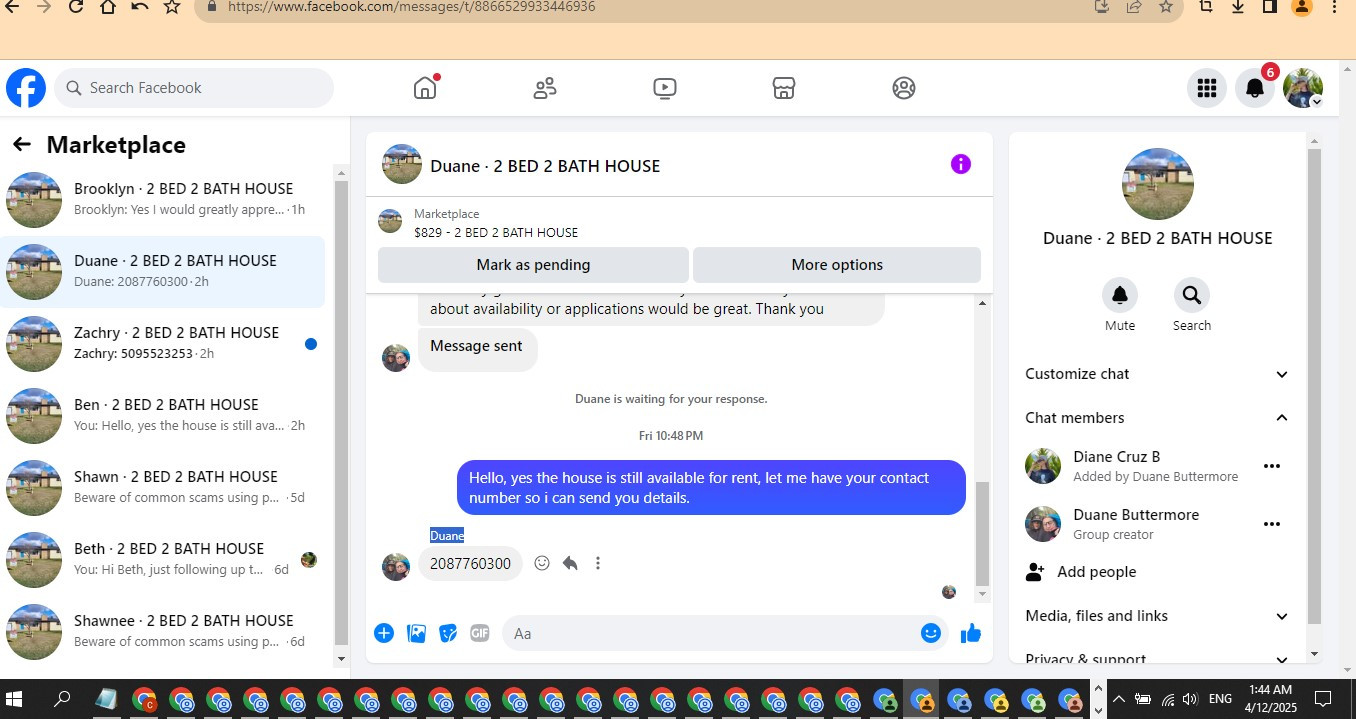Open Brooklyn 2 BED 2 BATH HOUSE chat
The width and height of the screenshot is (1356, 719).
(x=163, y=200)
